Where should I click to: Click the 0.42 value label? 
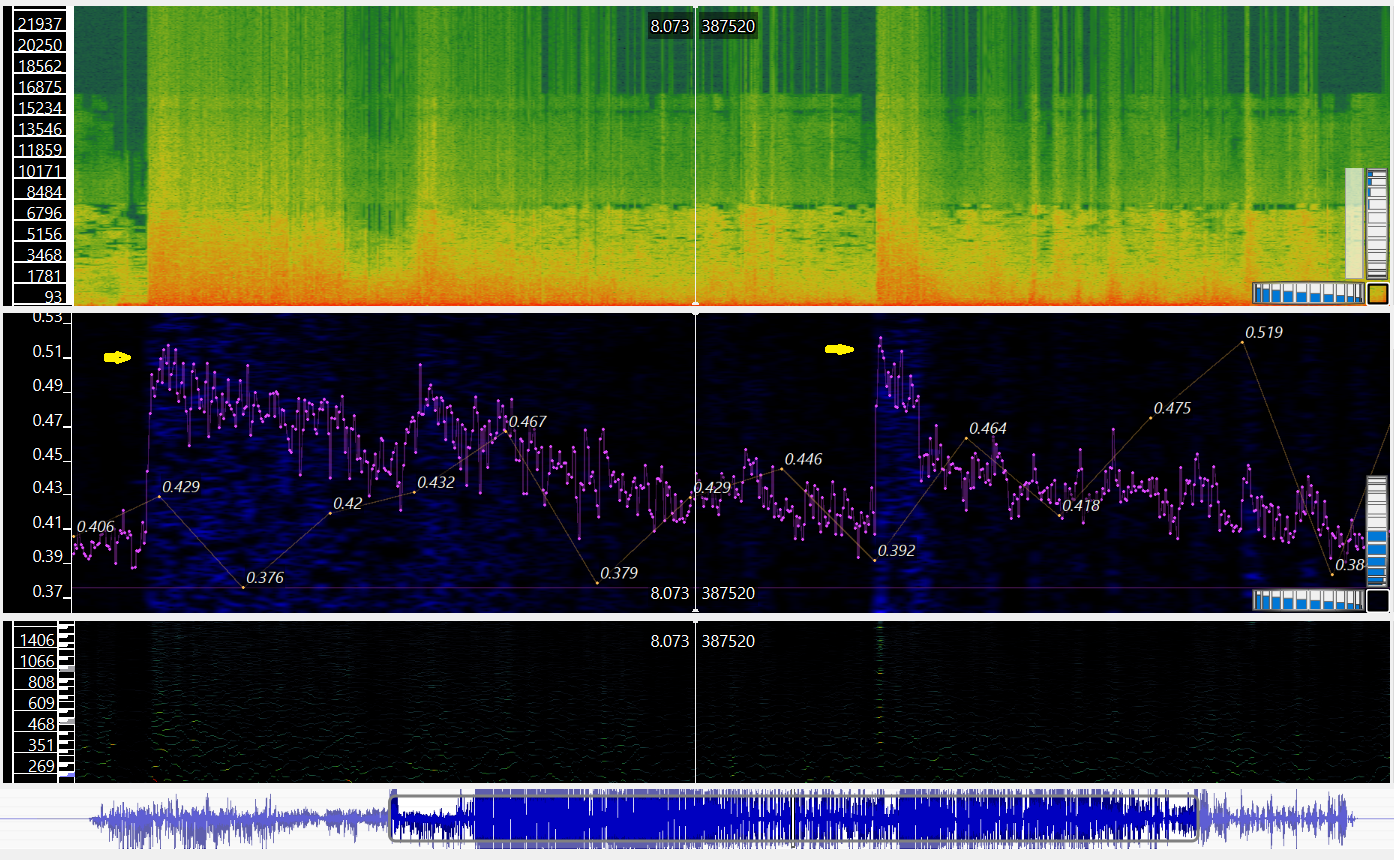[347, 503]
